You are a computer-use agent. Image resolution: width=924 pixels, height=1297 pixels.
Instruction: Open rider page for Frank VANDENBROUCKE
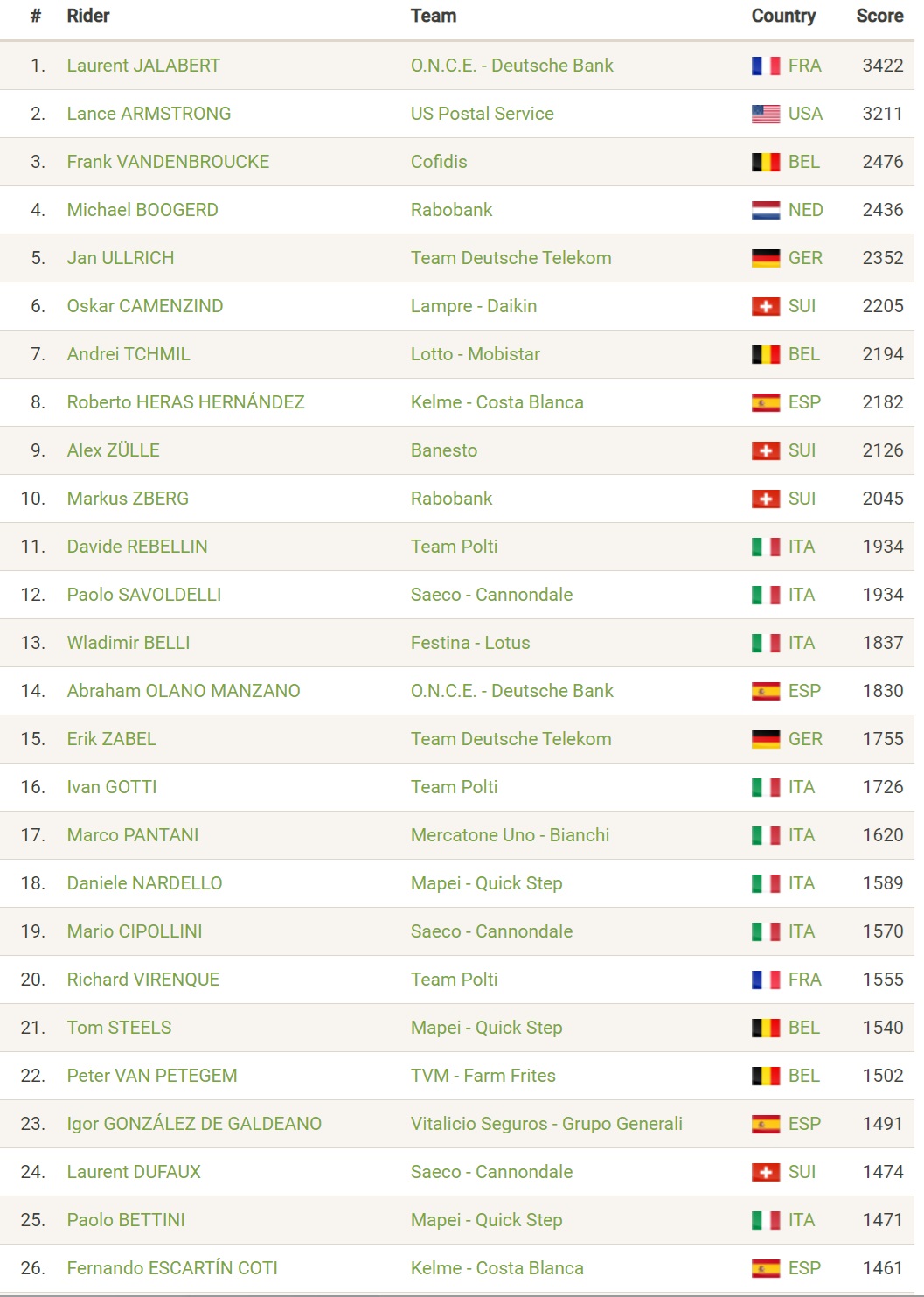click(168, 162)
